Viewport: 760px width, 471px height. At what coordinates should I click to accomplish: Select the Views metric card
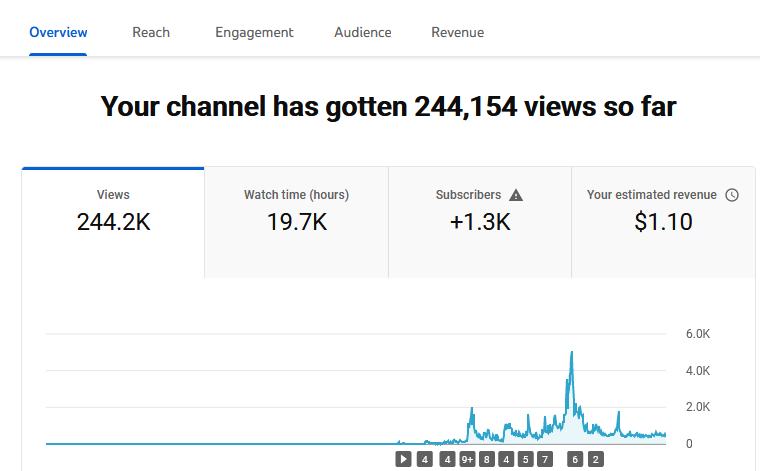point(113,222)
